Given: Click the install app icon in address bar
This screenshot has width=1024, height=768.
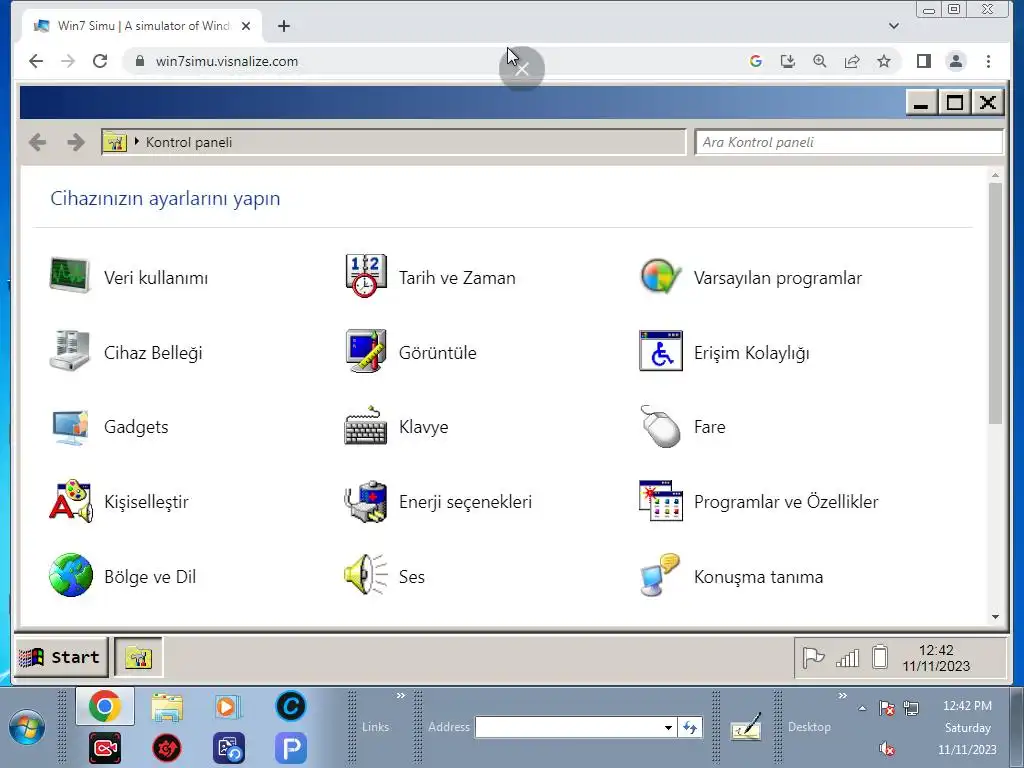Looking at the screenshot, I should (x=788, y=61).
